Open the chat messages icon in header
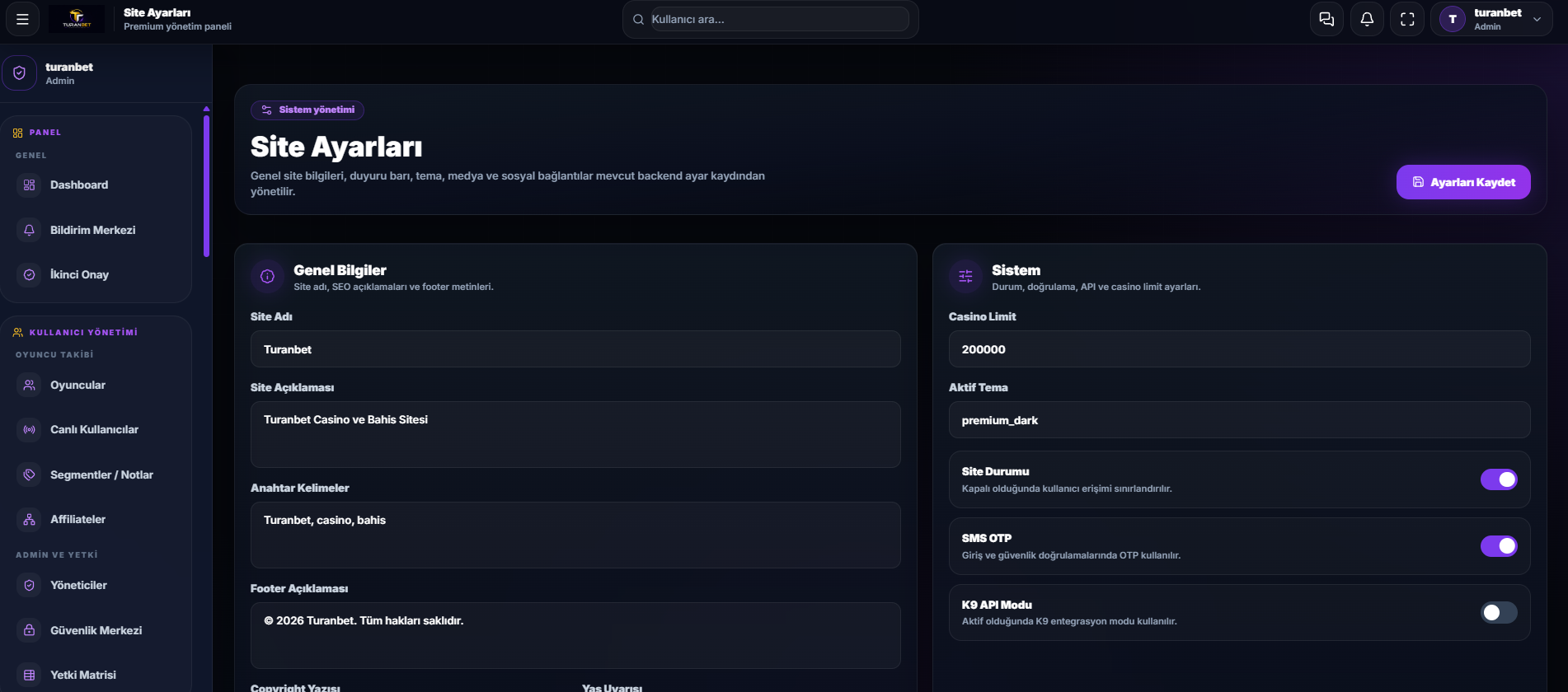The width and height of the screenshot is (1568, 692). coord(1326,19)
